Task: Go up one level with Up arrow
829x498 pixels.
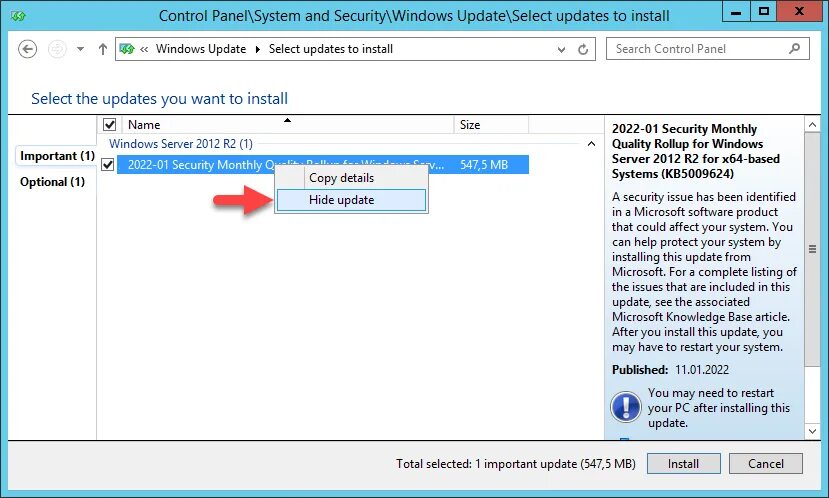Action: [x=103, y=49]
